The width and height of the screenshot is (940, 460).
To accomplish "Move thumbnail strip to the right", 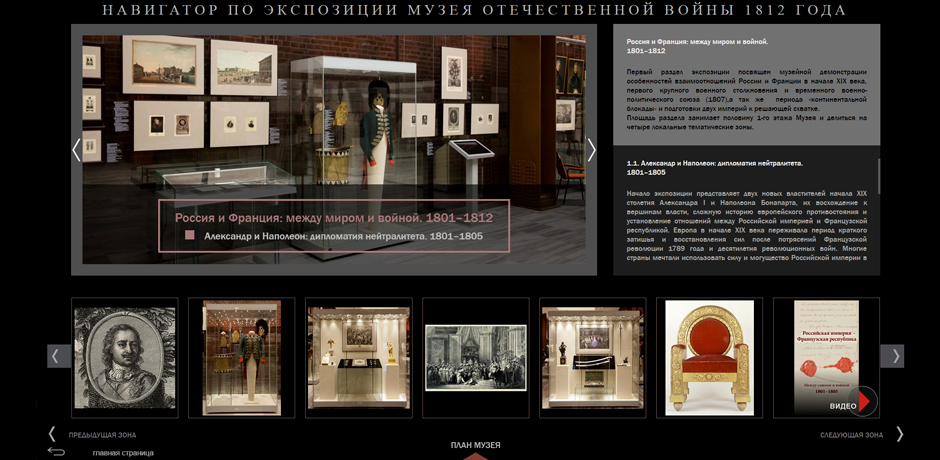I will (892, 356).
